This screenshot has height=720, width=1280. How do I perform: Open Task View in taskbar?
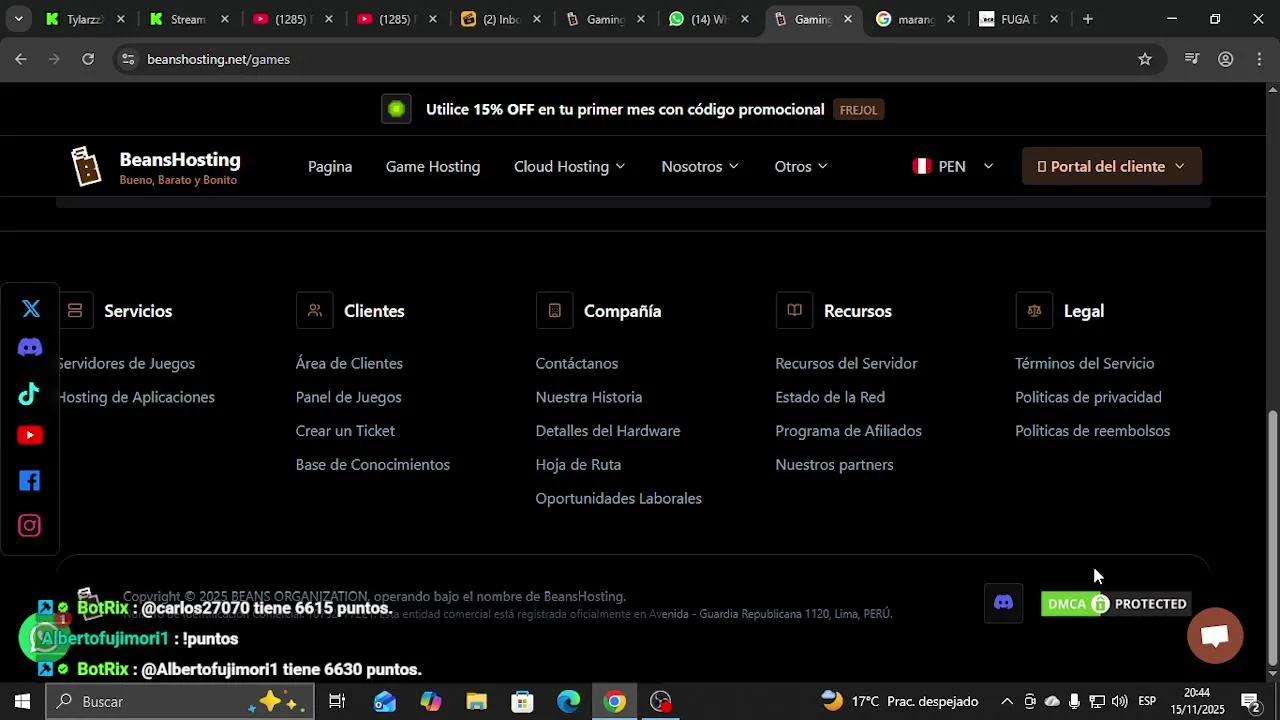click(x=337, y=701)
